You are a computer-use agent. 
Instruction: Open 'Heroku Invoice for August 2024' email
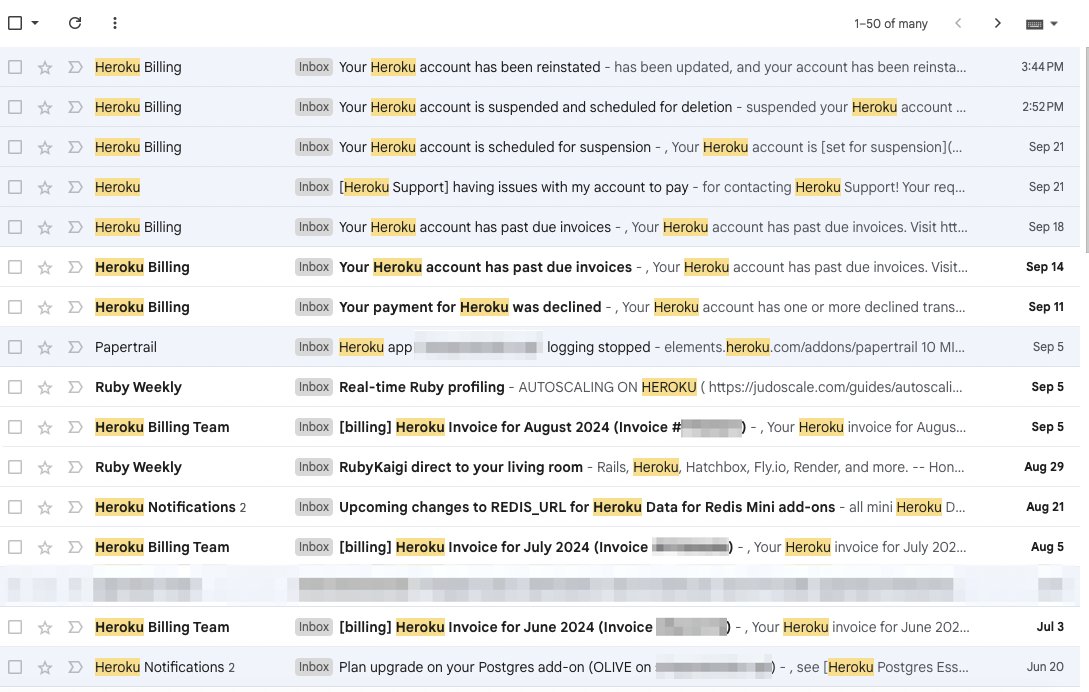pos(542,427)
